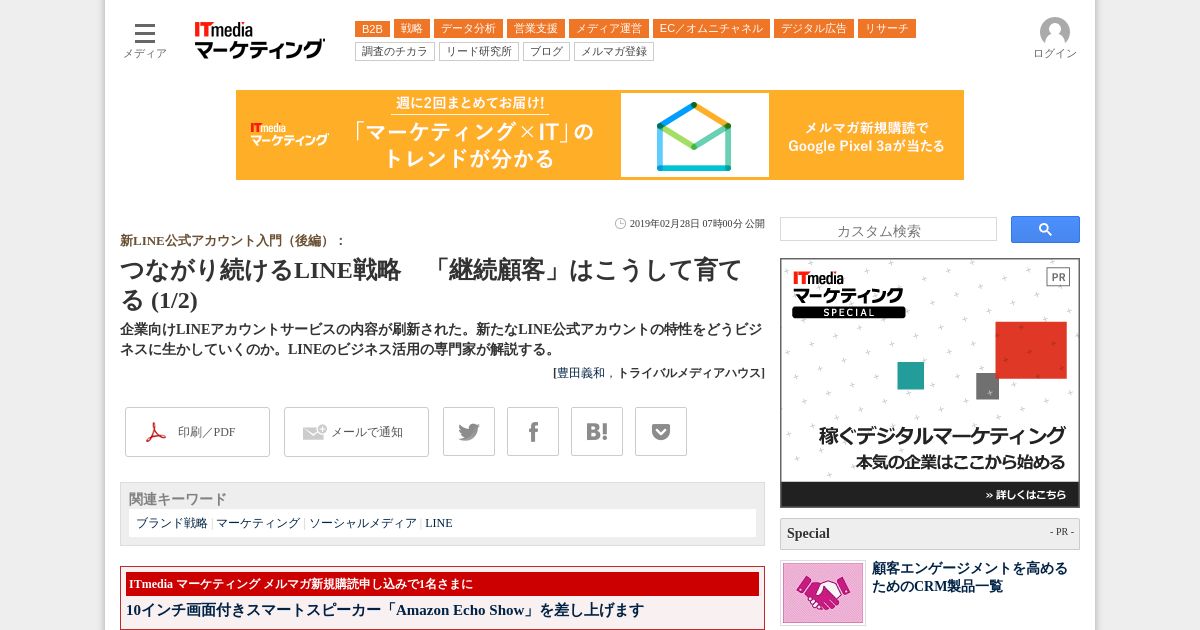Save article to Pocket
Image resolution: width=1200 pixels, height=630 pixels.
[661, 432]
